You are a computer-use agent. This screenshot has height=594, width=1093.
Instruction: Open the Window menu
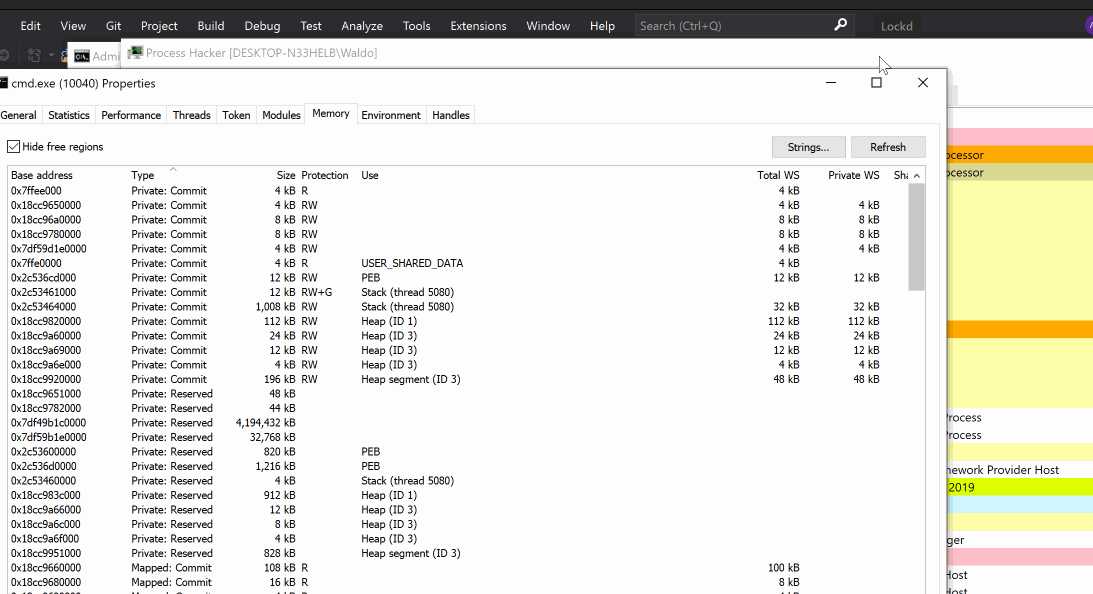coord(548,26)
